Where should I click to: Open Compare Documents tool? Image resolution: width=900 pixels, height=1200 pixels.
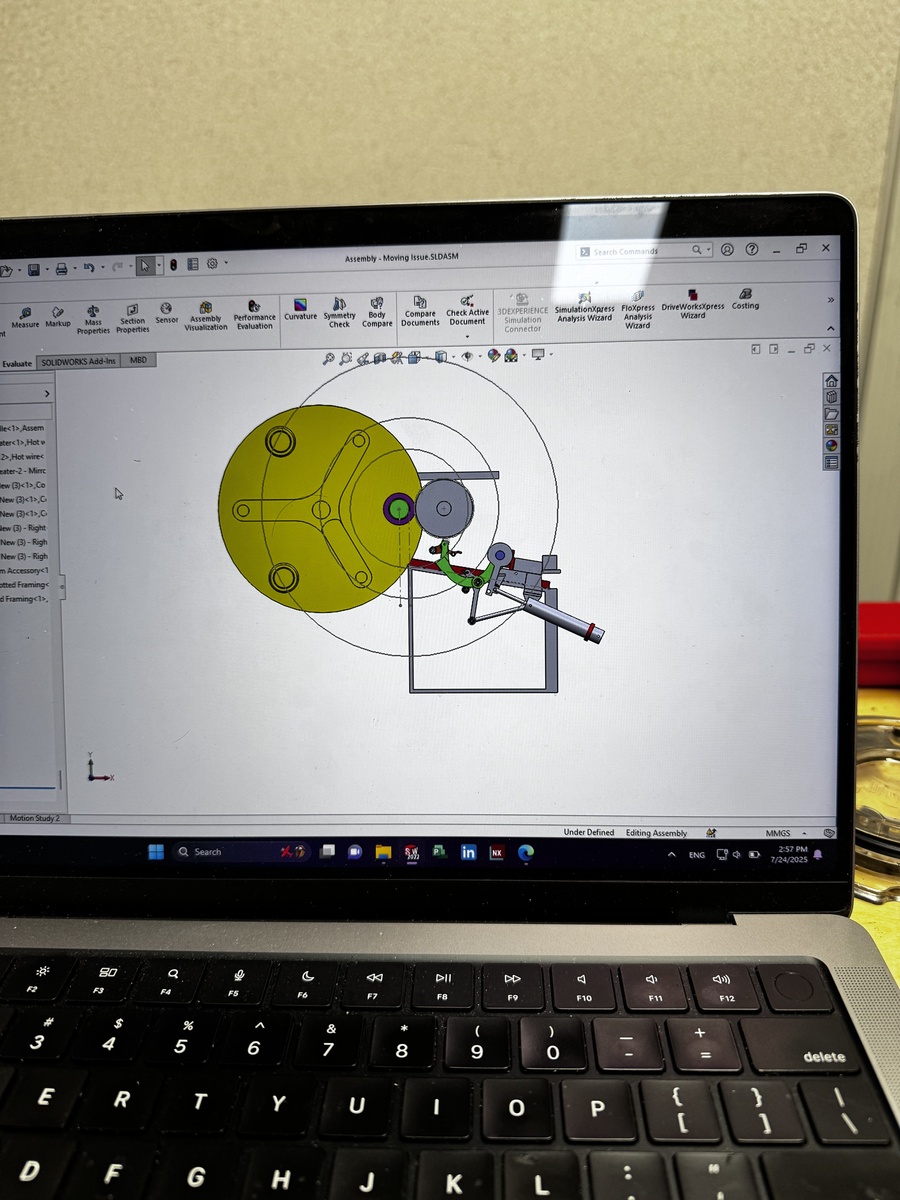420,310
